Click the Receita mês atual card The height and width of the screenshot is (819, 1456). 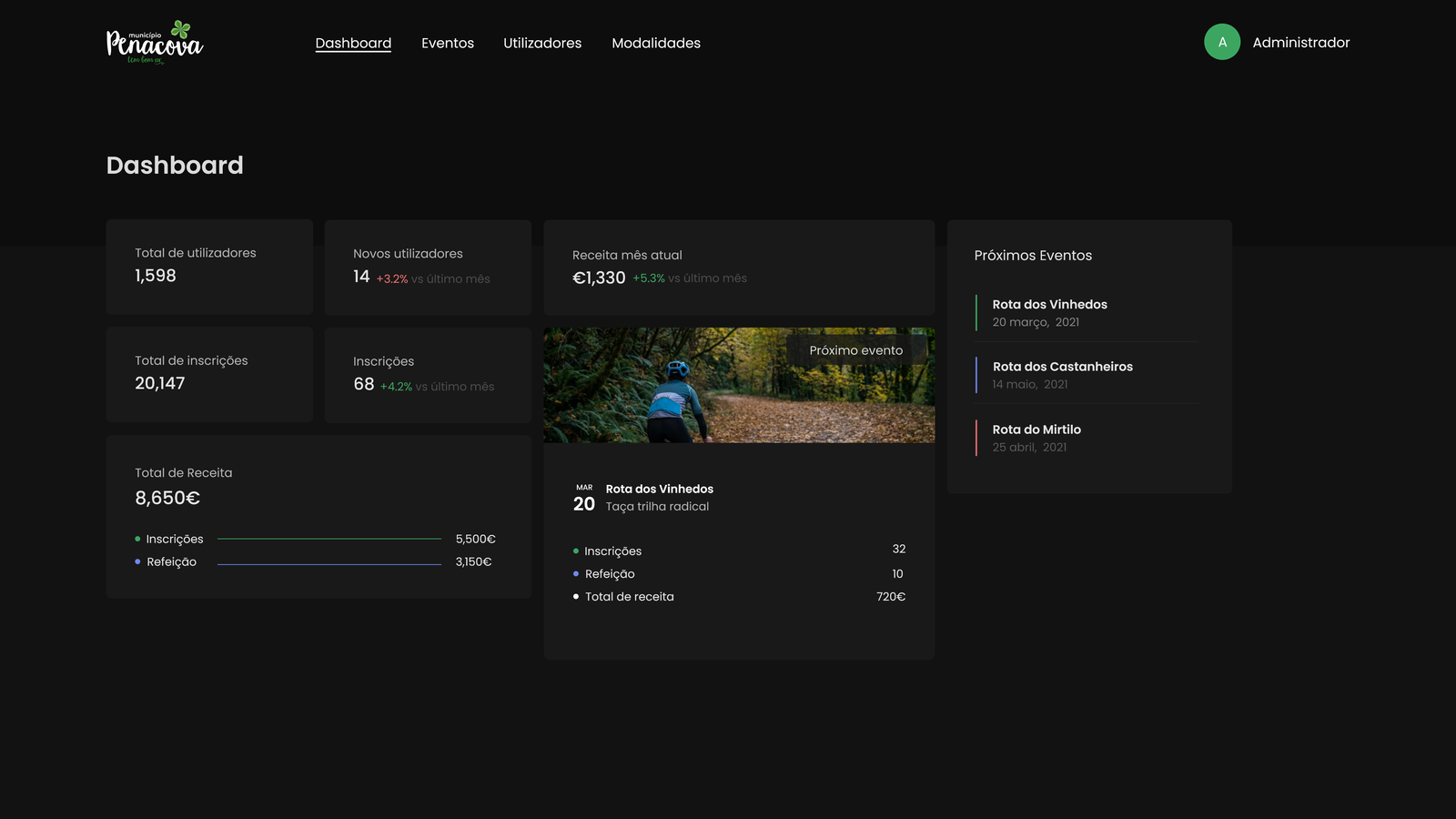coord(739,268)
